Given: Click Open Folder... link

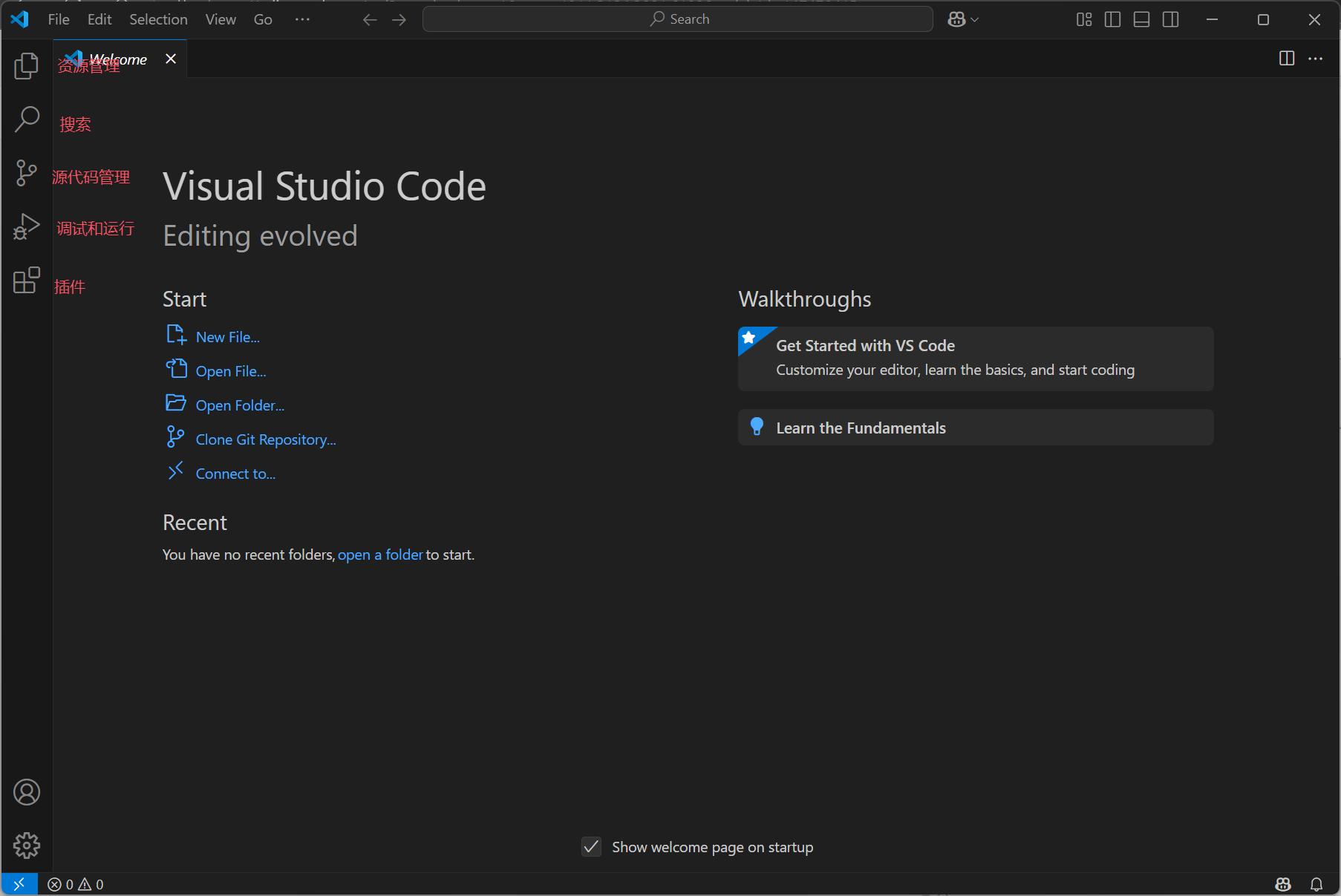Looking at the screenshot, I should click(x=240, y=405).
